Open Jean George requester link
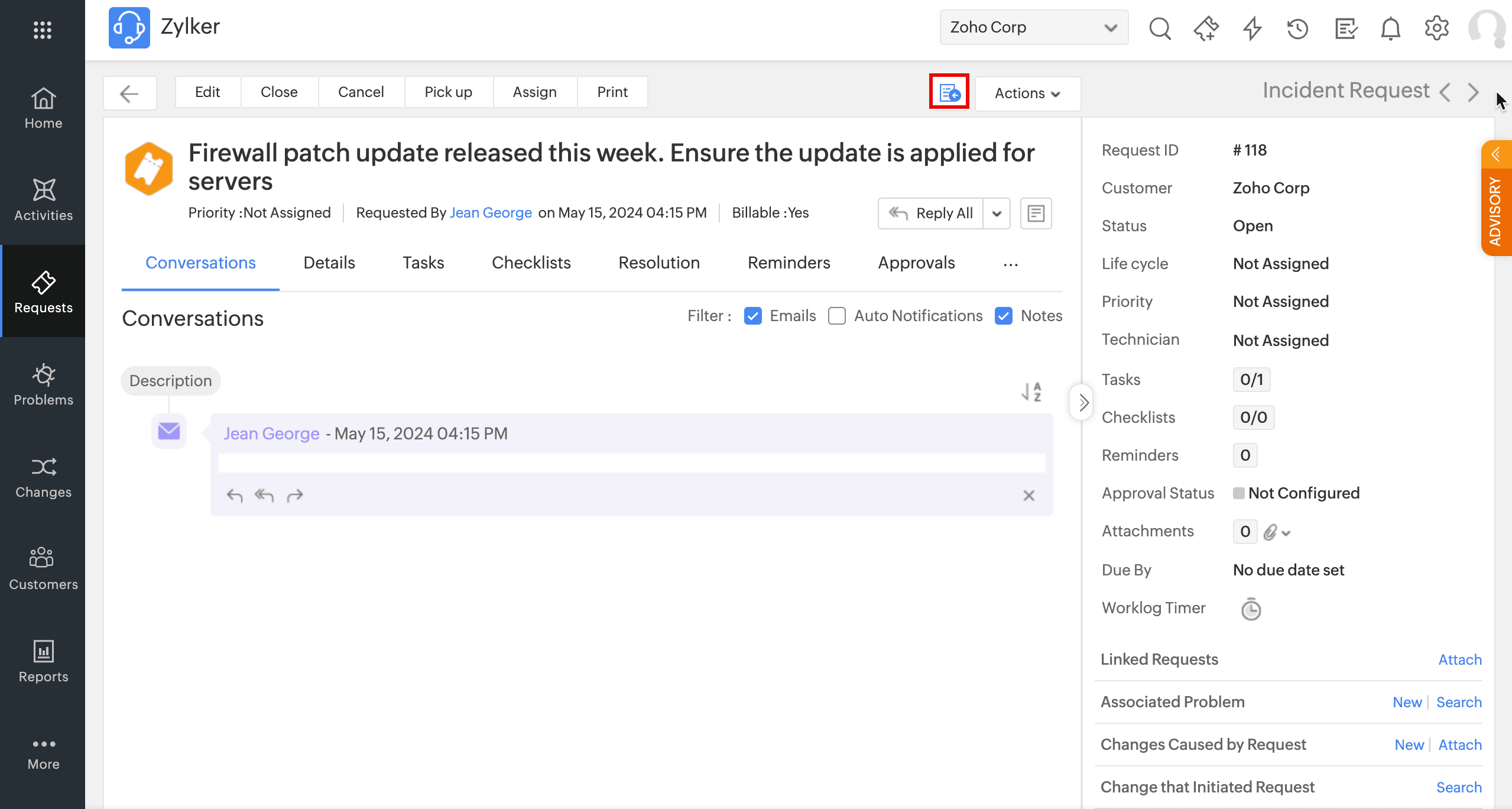 click(490, 213)
